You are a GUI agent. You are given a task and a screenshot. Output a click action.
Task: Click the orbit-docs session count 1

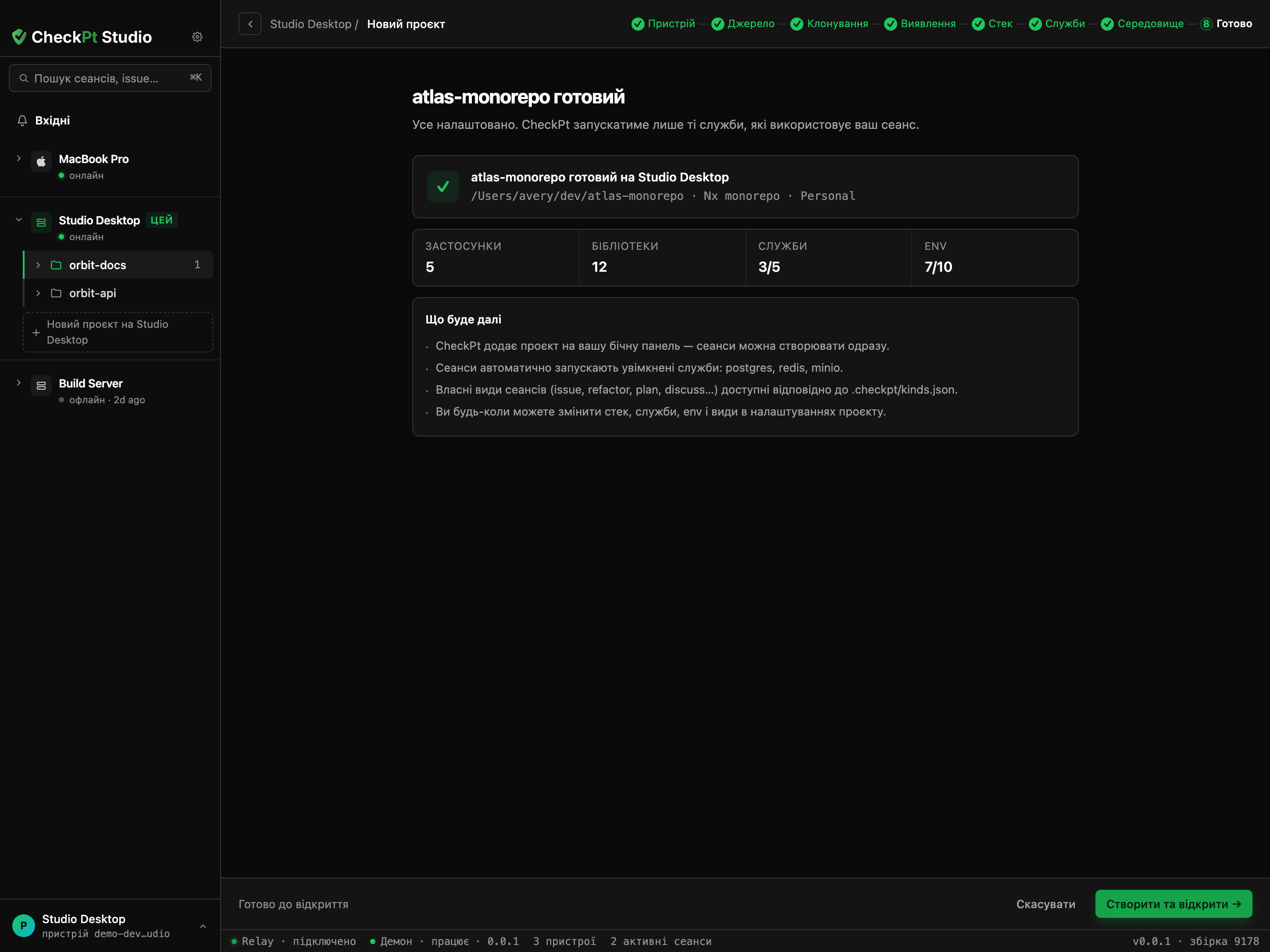pyautogui.click(x=197, y=265)
